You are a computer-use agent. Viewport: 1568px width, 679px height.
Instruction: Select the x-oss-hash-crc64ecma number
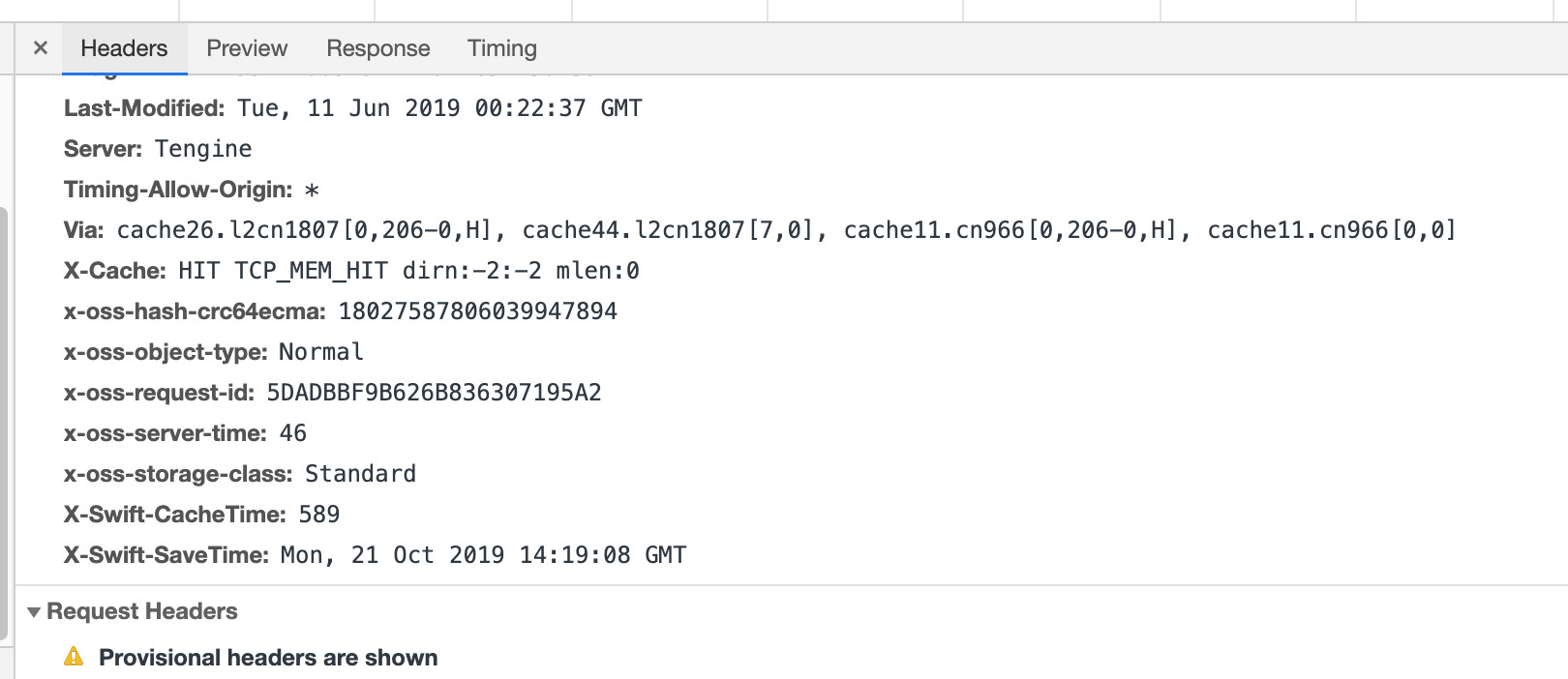coord(478,311)
